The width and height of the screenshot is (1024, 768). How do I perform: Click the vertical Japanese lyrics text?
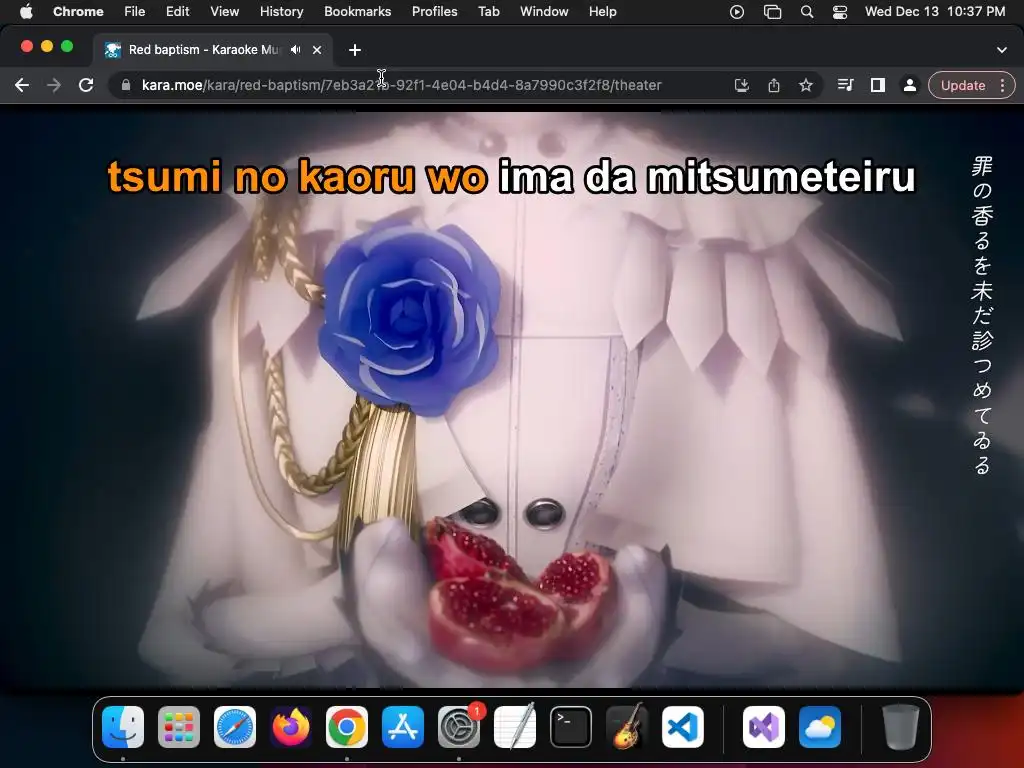point(982,315)
